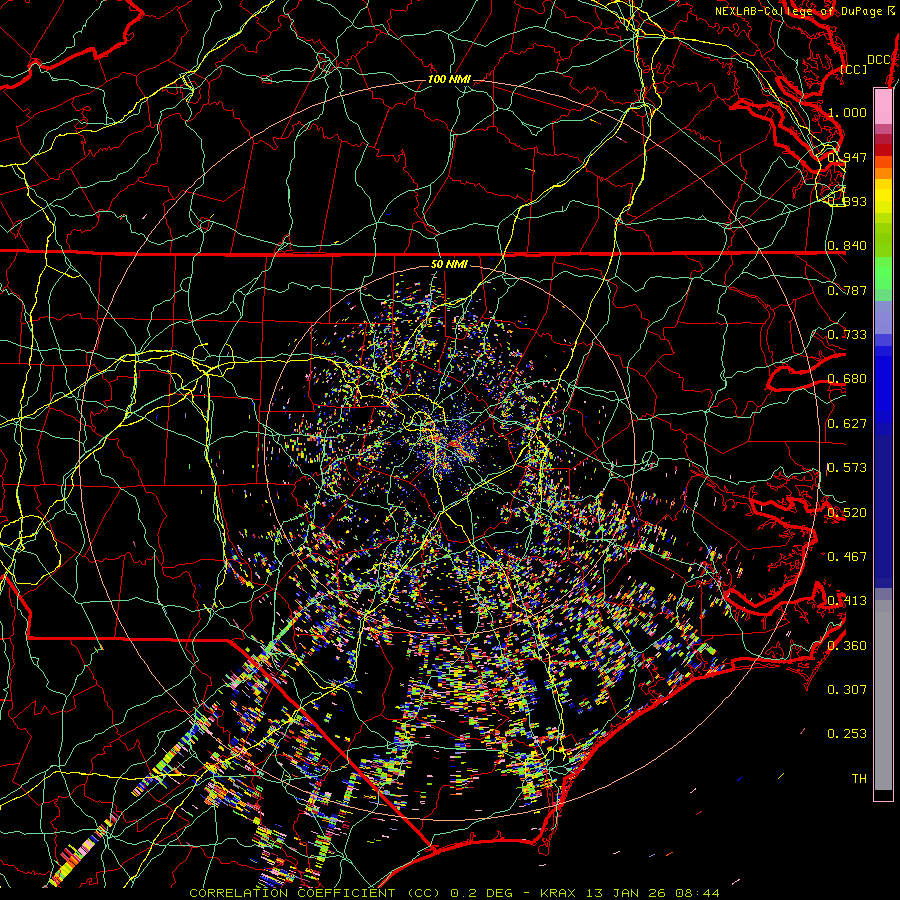
Task: Click the Correlation Coefficient KRAX caption text
Action: [x=454, y=893]
